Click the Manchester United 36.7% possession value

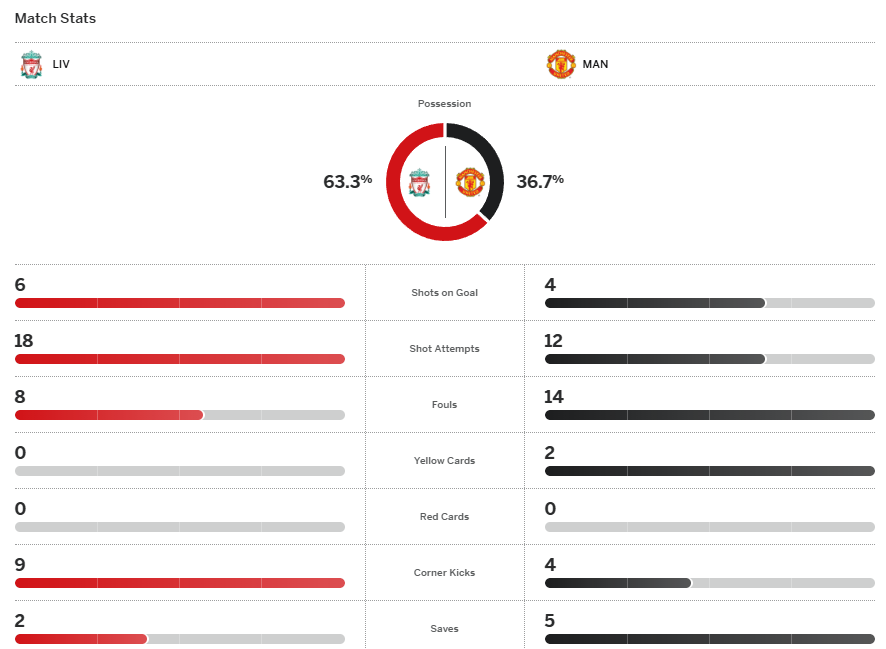[540, 182]
